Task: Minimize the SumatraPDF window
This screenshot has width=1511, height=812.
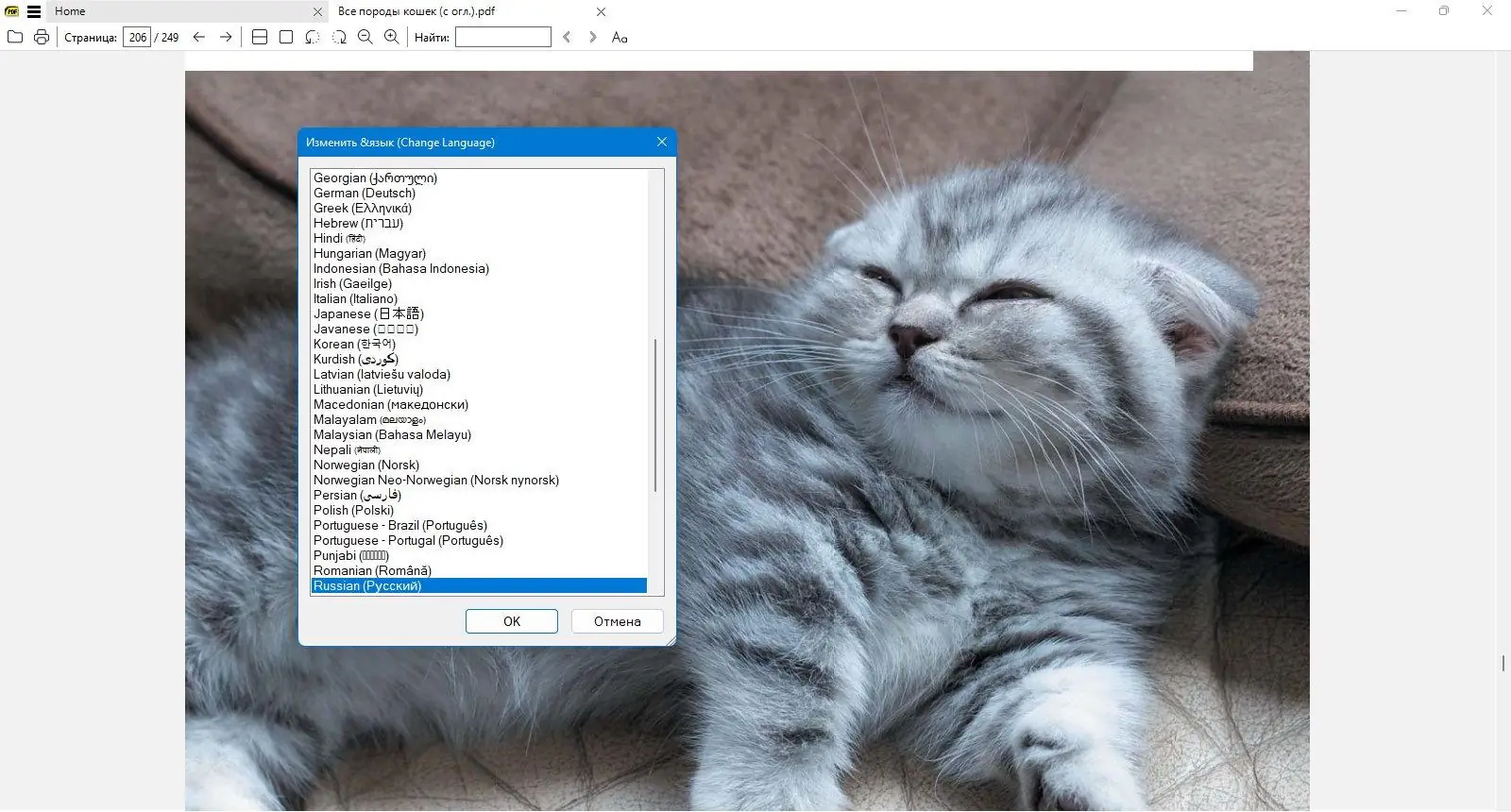Action: (x=1401, y=11)
